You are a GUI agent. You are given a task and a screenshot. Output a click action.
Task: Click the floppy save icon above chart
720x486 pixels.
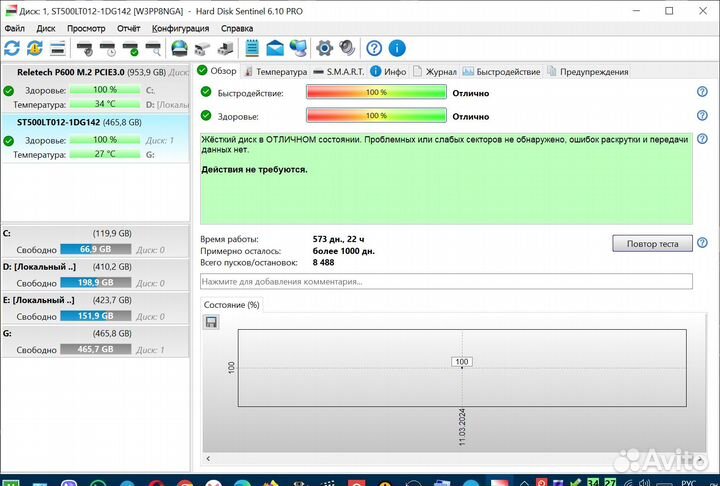click(211, 322)
